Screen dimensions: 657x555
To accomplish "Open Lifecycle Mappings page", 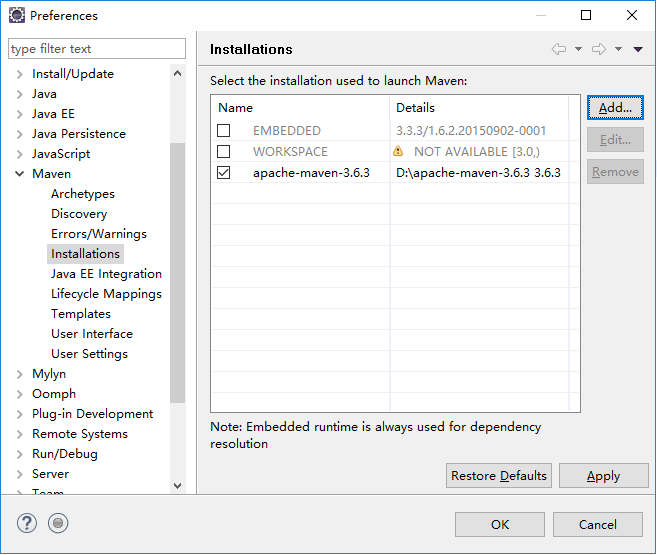I will (x=106, y=294).
